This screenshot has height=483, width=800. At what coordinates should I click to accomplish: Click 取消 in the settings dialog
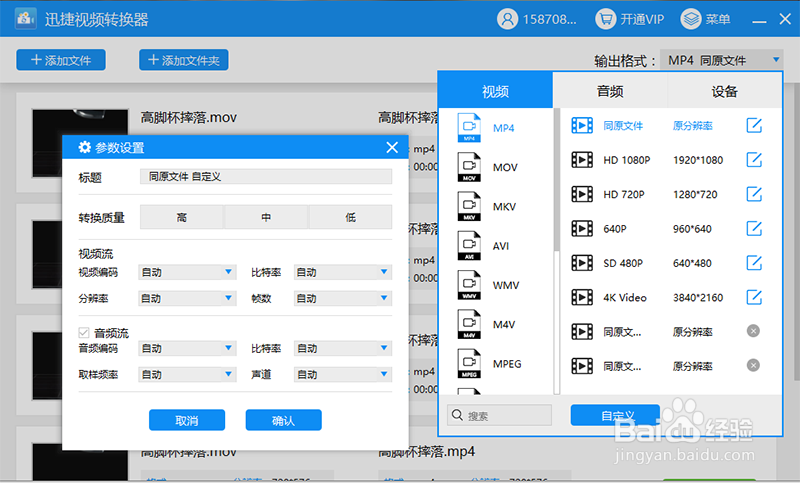(x=187, y=420)
